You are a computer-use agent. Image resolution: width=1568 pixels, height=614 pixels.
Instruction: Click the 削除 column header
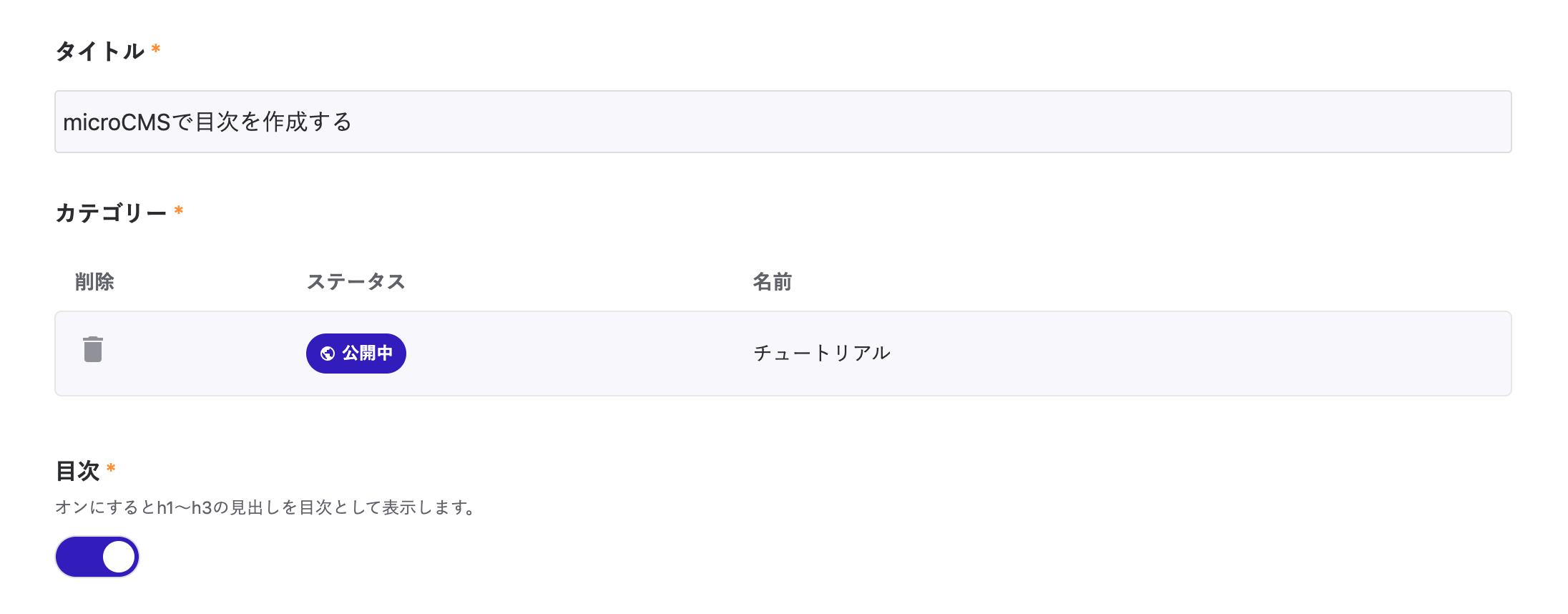click(x=94, y=282)
